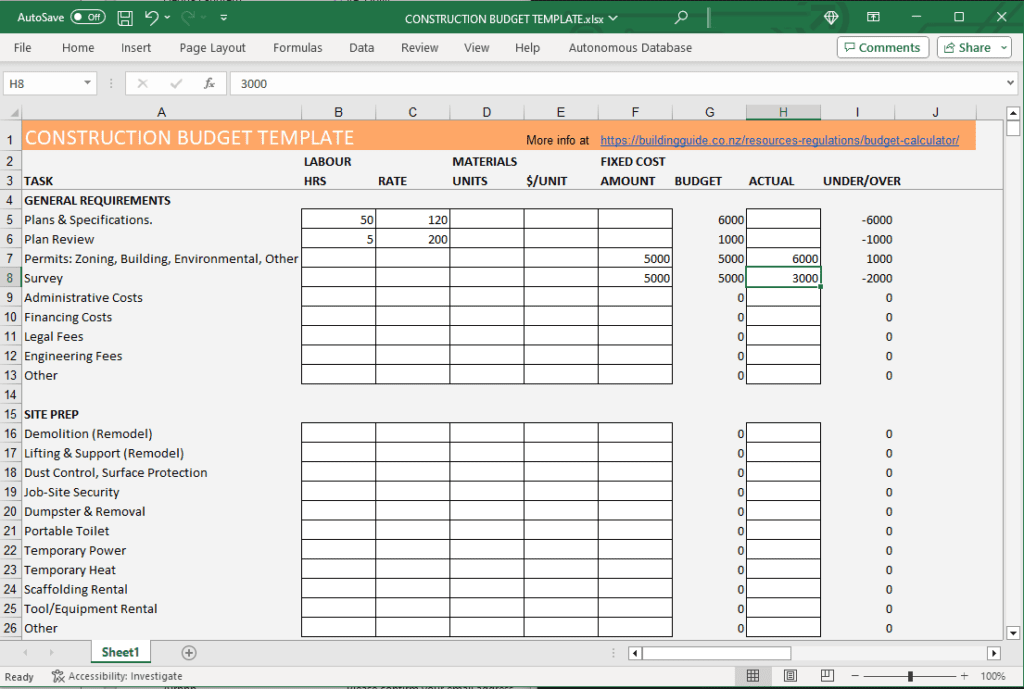Screen dimensions: 1024x689
Task: Click the Normal view icon in status bar
Action: (x=754, y=676)
